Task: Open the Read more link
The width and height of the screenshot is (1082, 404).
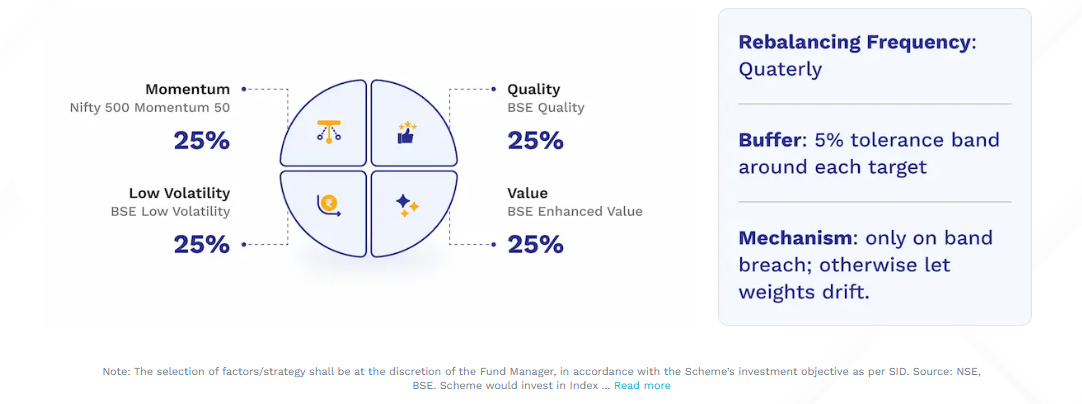Action: tap(642, 385)
